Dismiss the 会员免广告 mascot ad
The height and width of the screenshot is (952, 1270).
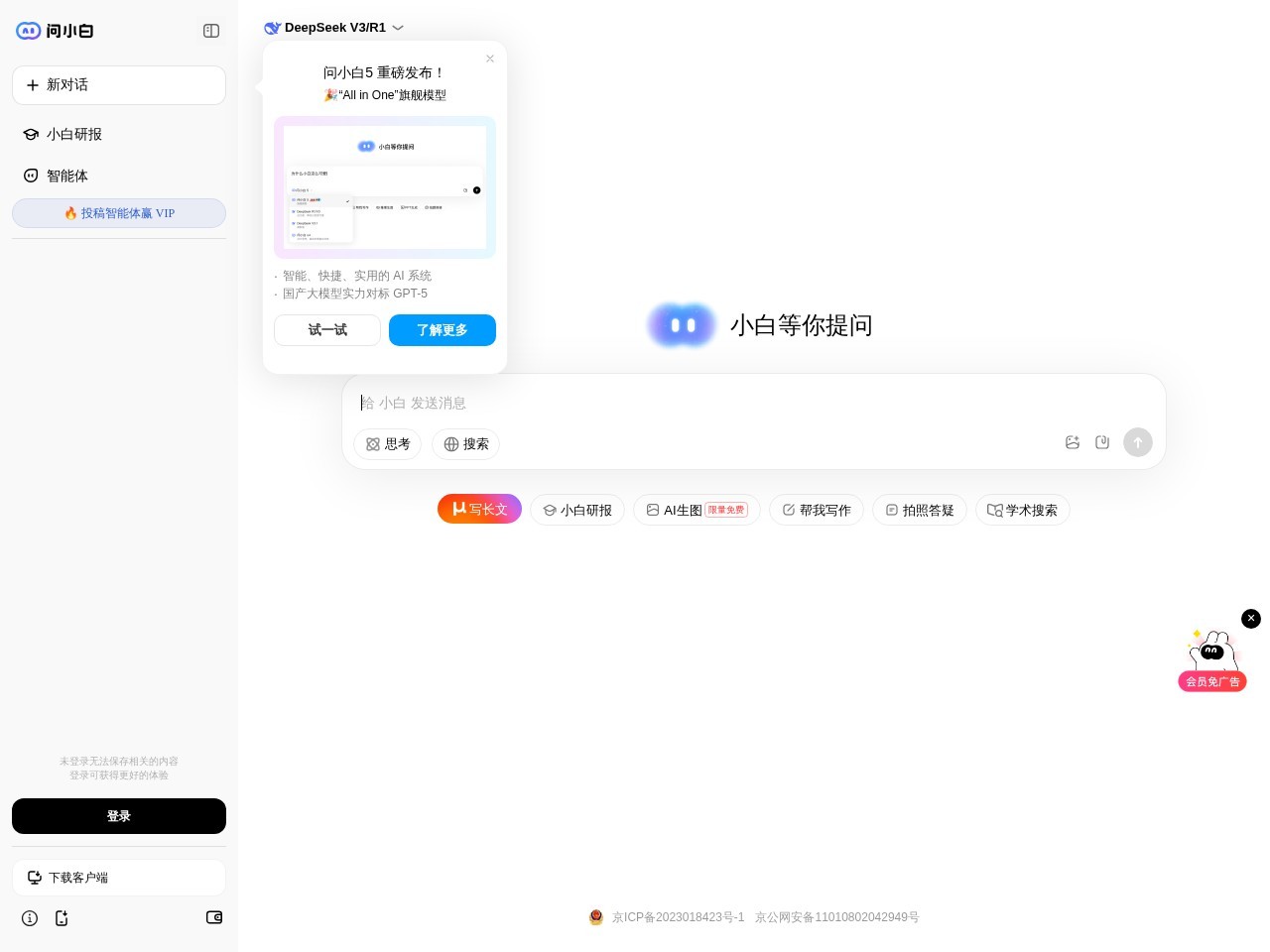(x=1251, y=619)
